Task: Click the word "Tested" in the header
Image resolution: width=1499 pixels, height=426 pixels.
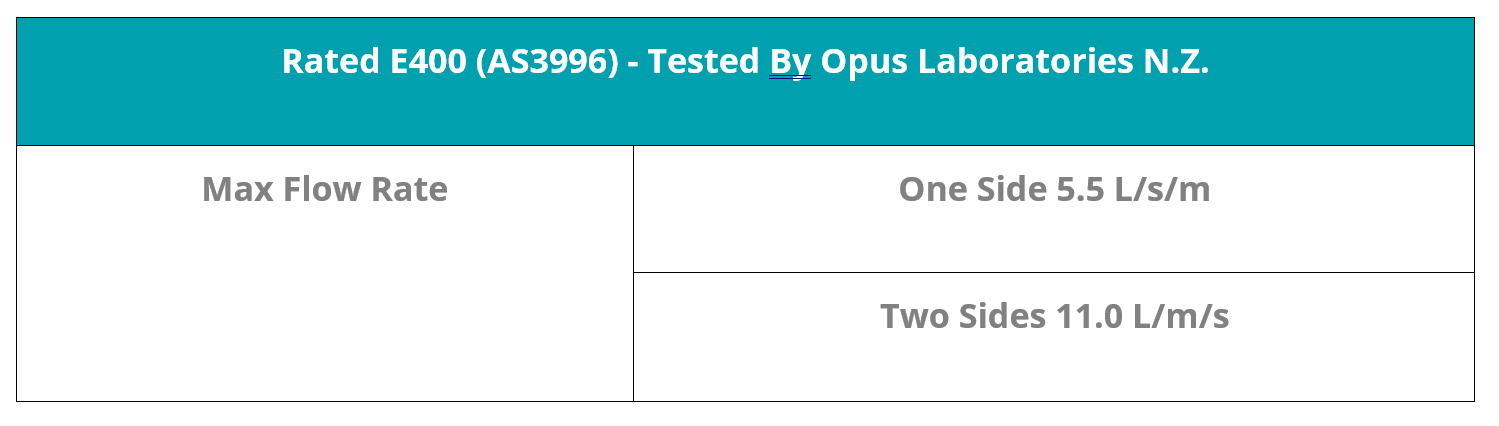Action: [703, 62]
